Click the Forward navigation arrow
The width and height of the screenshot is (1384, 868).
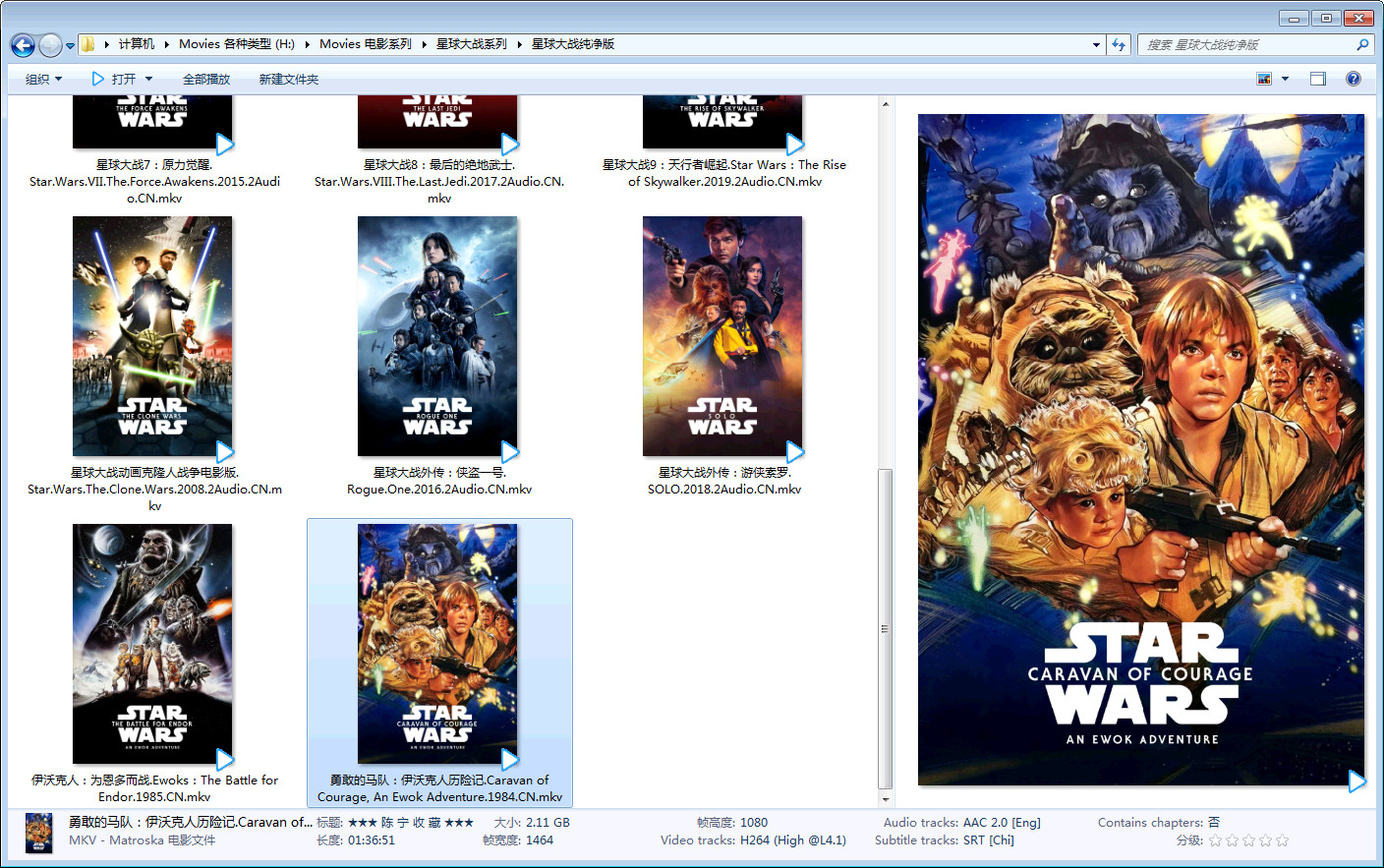[x=50, y=45]
